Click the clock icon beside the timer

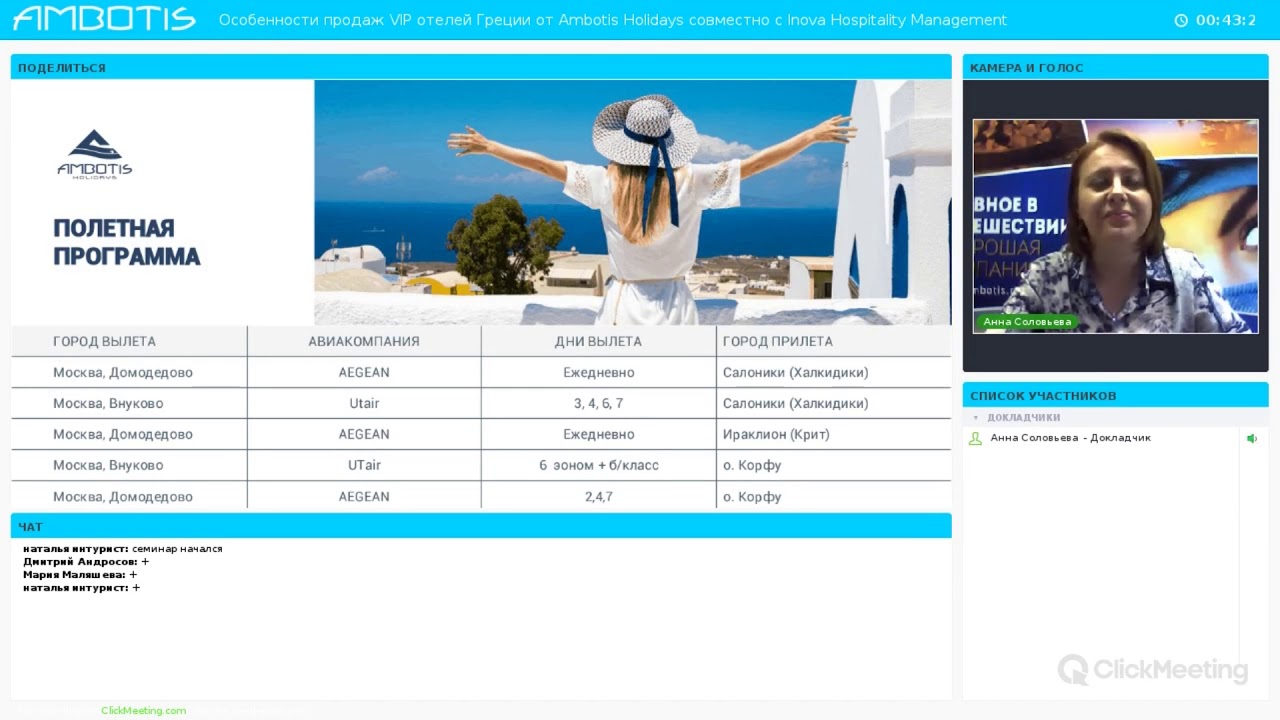click(x=1181, y=20)
